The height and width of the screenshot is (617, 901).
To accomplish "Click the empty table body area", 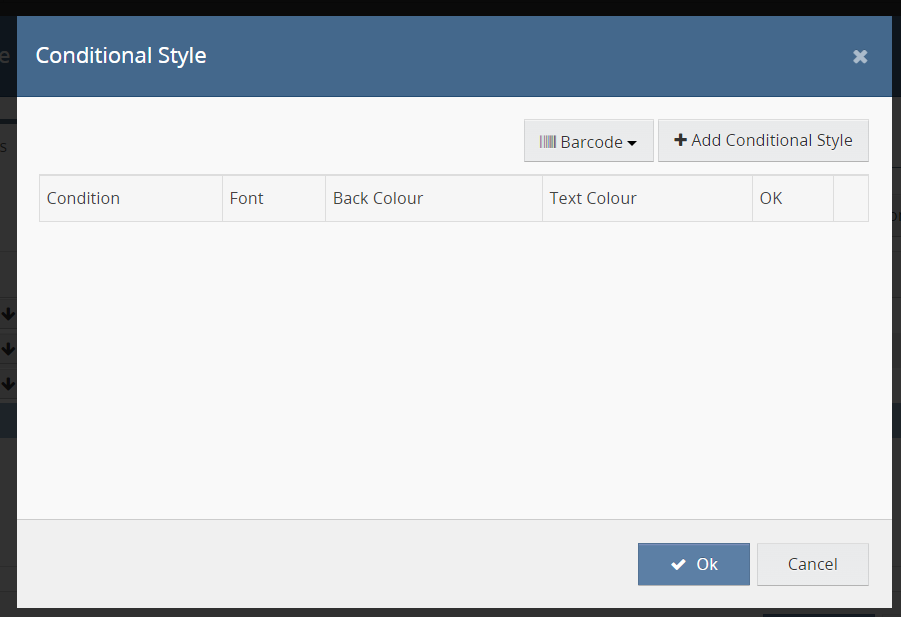I will point(453,370).
